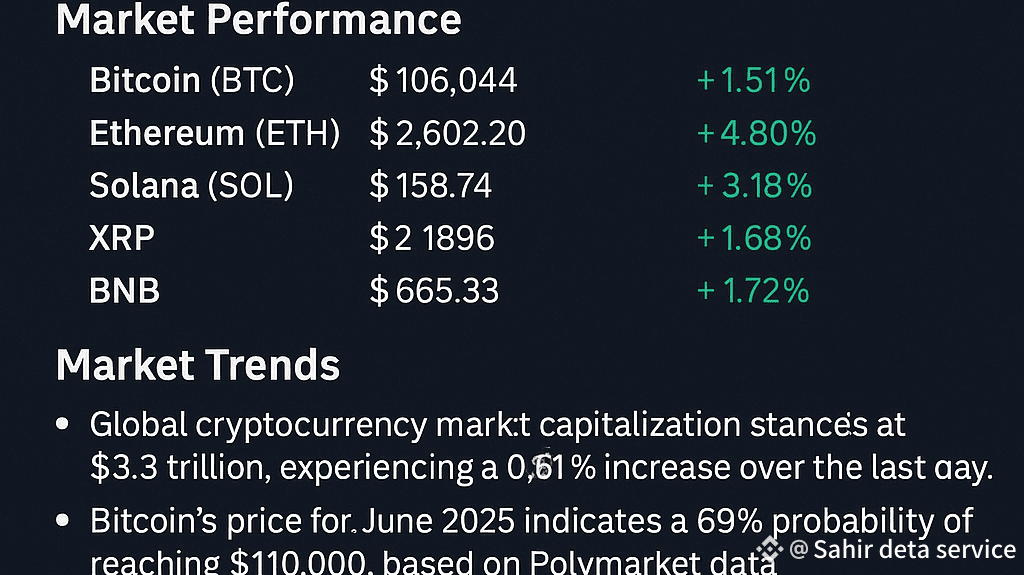Select the Bitcoin (BTC) row label
Viewport: 1024px width, 575px height.
pyautogui.click(x=192, y=81)
